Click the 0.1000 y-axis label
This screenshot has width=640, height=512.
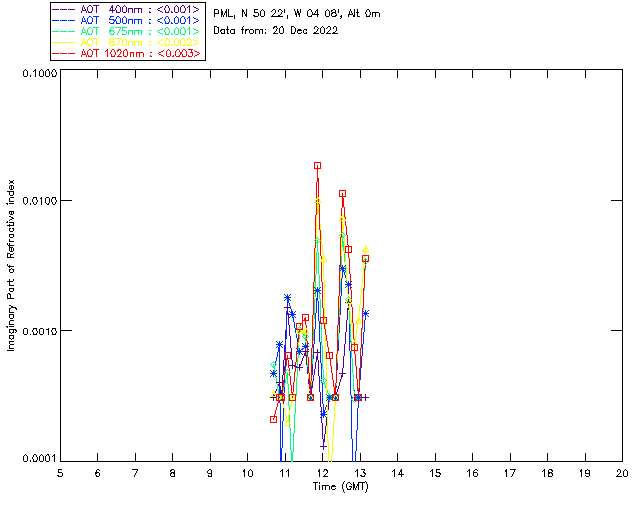tap(39, 73)
